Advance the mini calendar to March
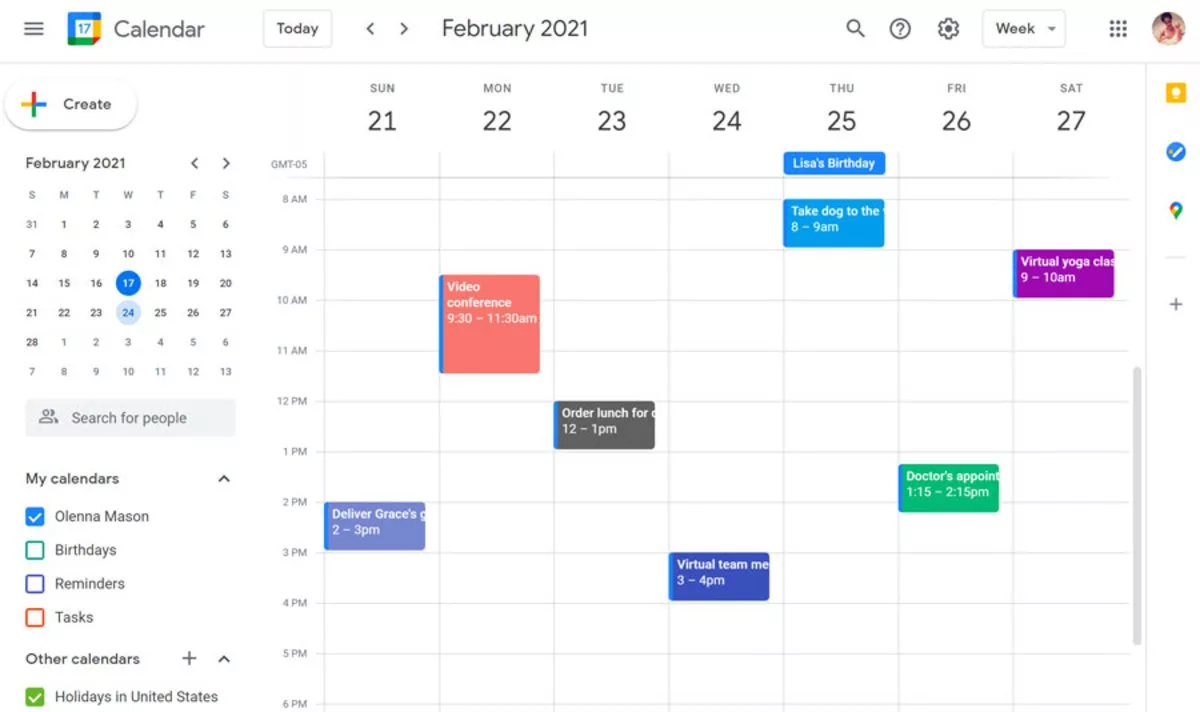Image resolution: width=1200 pixels, height=712 pixels. point(226,163)
